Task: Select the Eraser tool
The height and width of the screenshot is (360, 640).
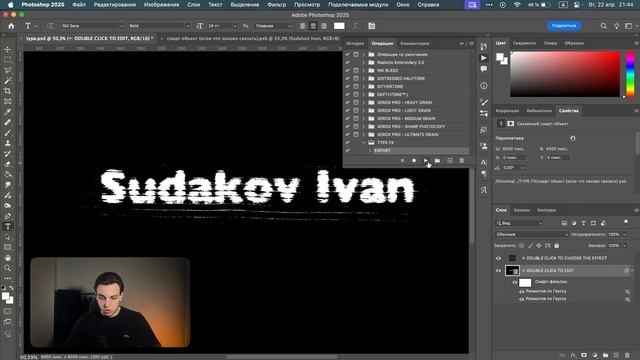Action: click(8, 164)
